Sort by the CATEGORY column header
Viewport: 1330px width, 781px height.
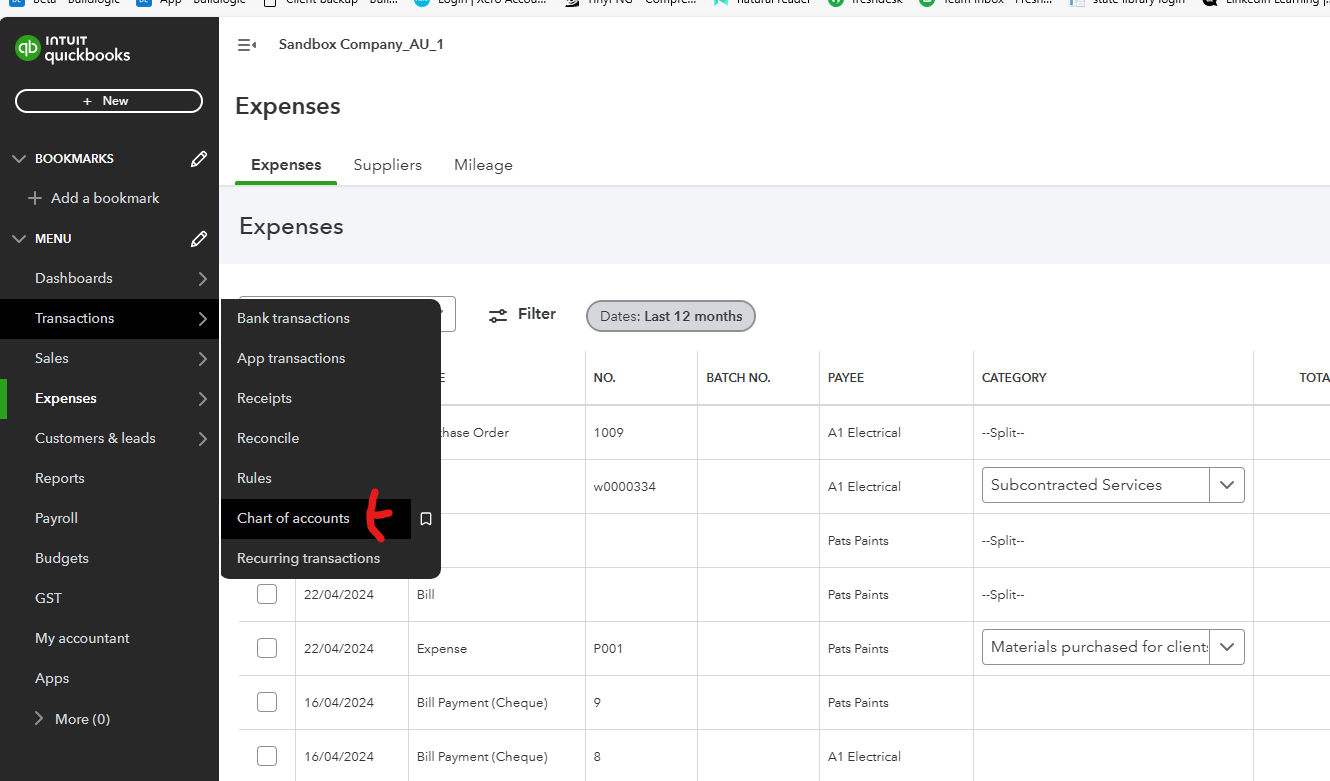click(1014, 378)
